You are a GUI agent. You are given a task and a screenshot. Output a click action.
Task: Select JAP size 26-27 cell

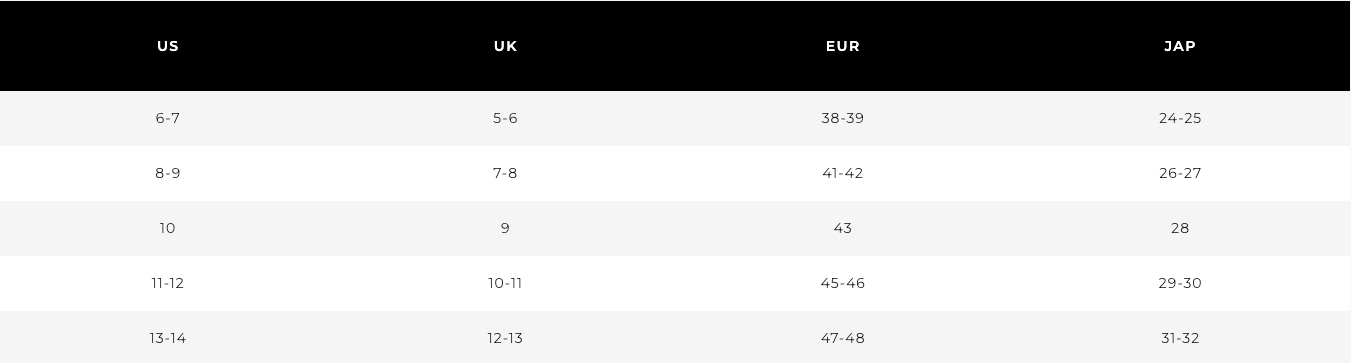click(1180, 173)
